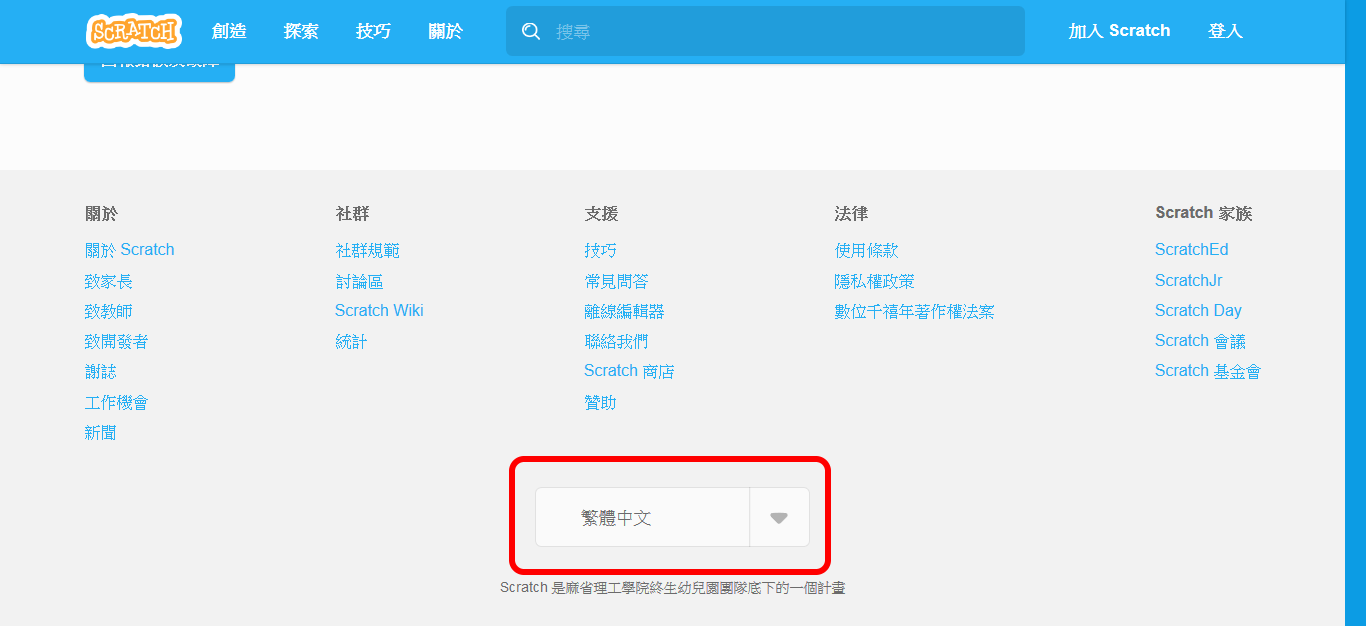Open the 隱私權政策 link

tap(875, 281)
